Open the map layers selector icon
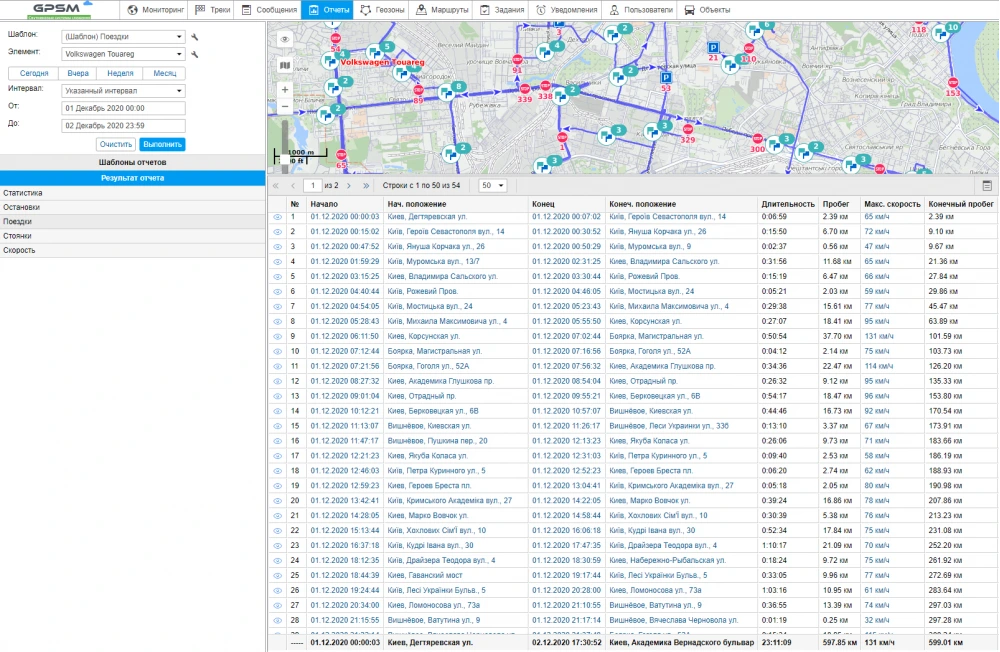This screenshot has width=1000, height=652. (285, 65)
